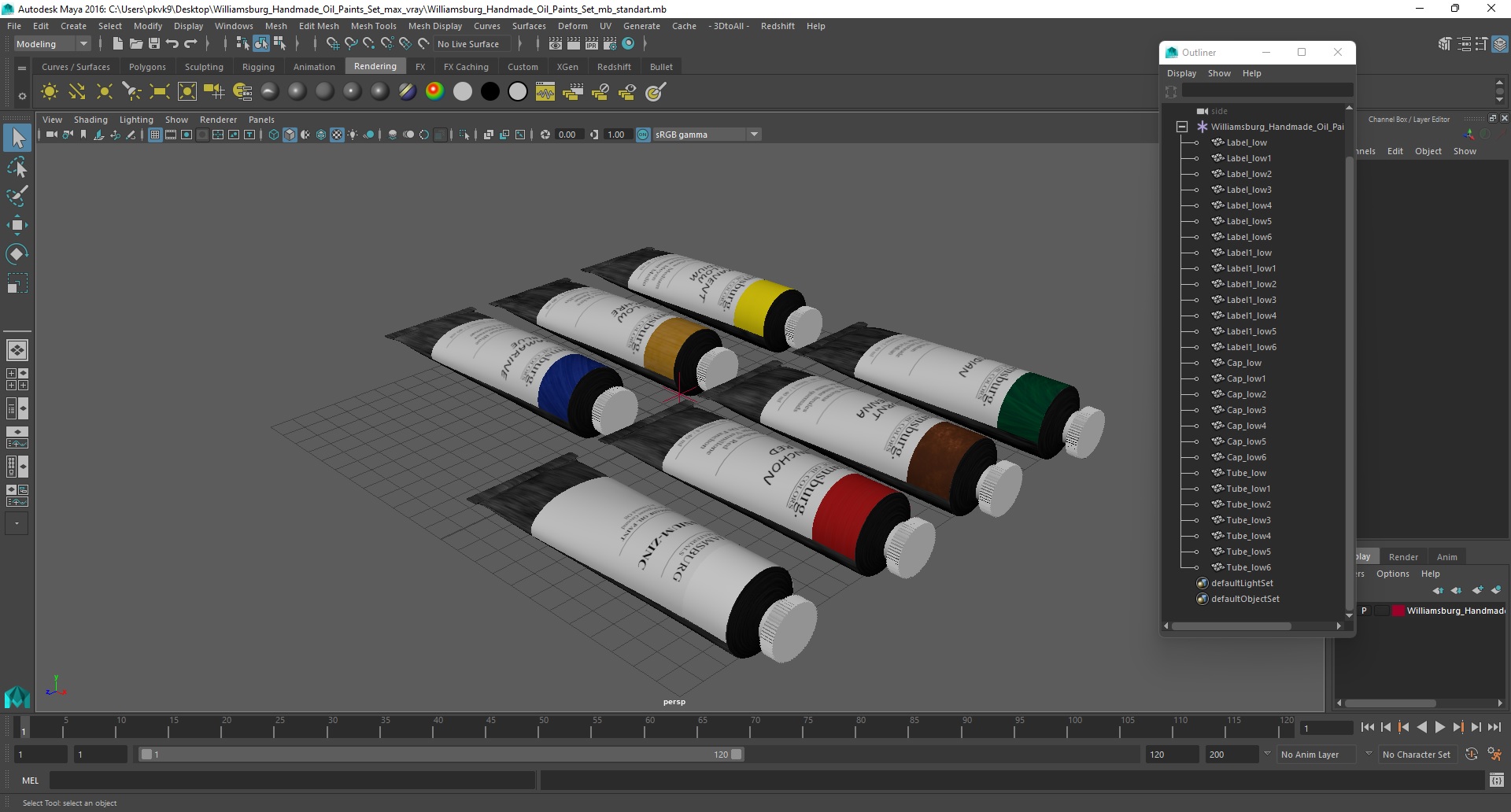Toggle auto keyframe icon
The width and height of the screenshot is (1511, 812).
point(1471,755)
